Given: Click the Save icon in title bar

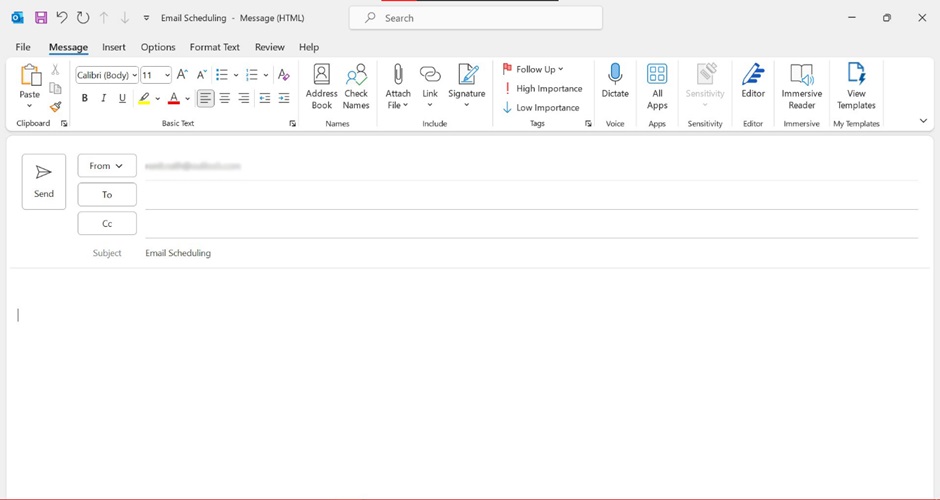Looking at the screenshot, I should (41, 18).
